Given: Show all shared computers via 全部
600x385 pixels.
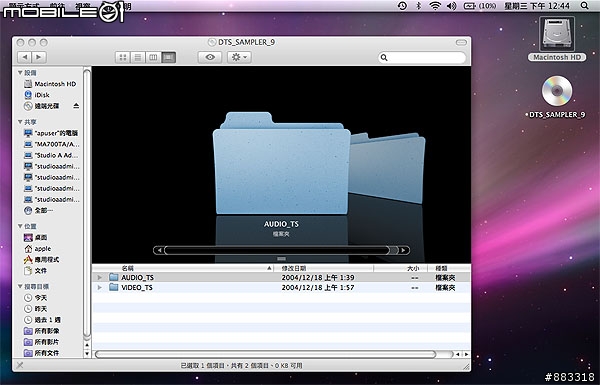Looking at the screenshot, I should pos(38,210).
